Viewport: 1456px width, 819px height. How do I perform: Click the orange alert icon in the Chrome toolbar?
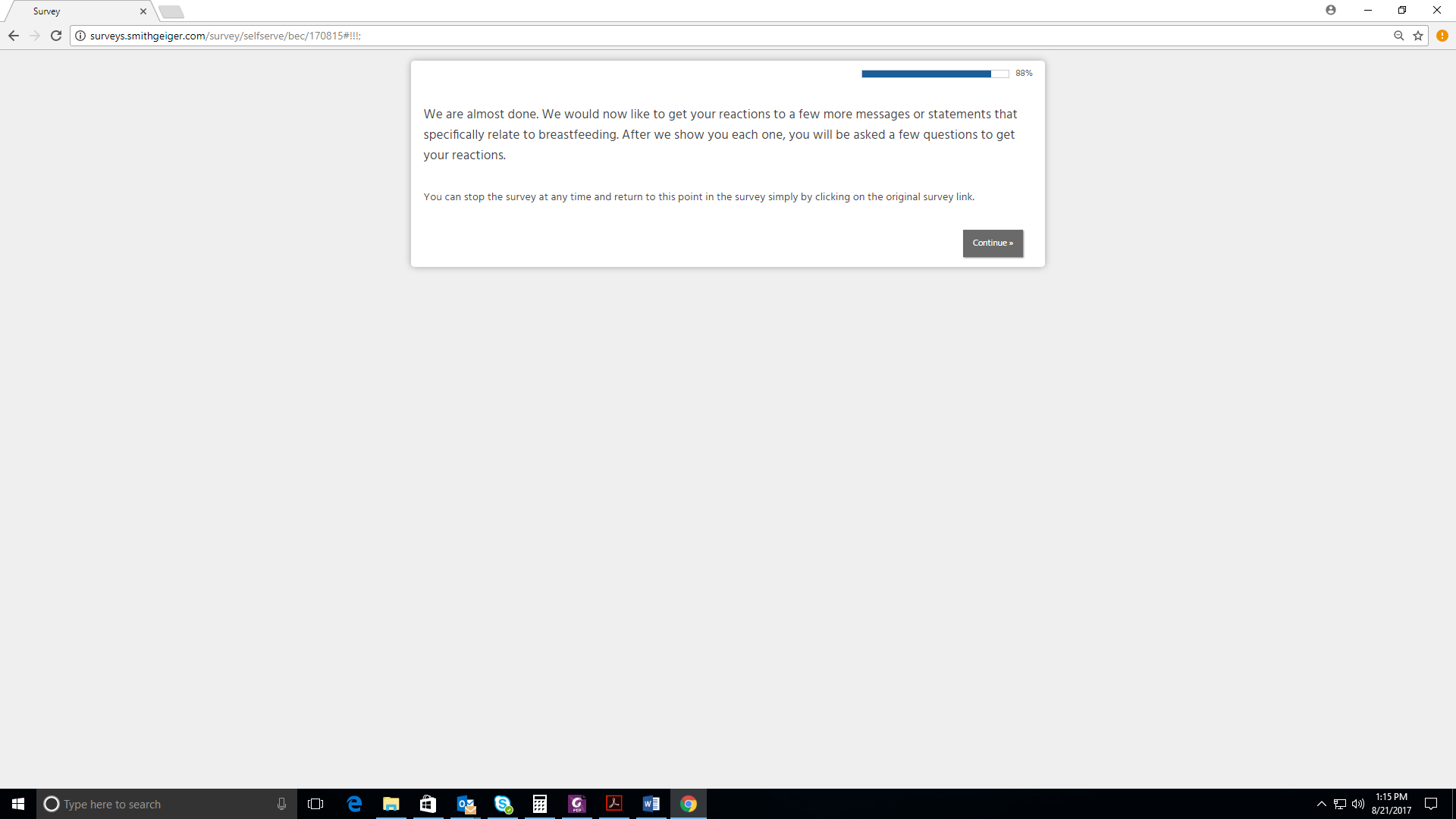pyautogui.click(x=1442, y=36)
